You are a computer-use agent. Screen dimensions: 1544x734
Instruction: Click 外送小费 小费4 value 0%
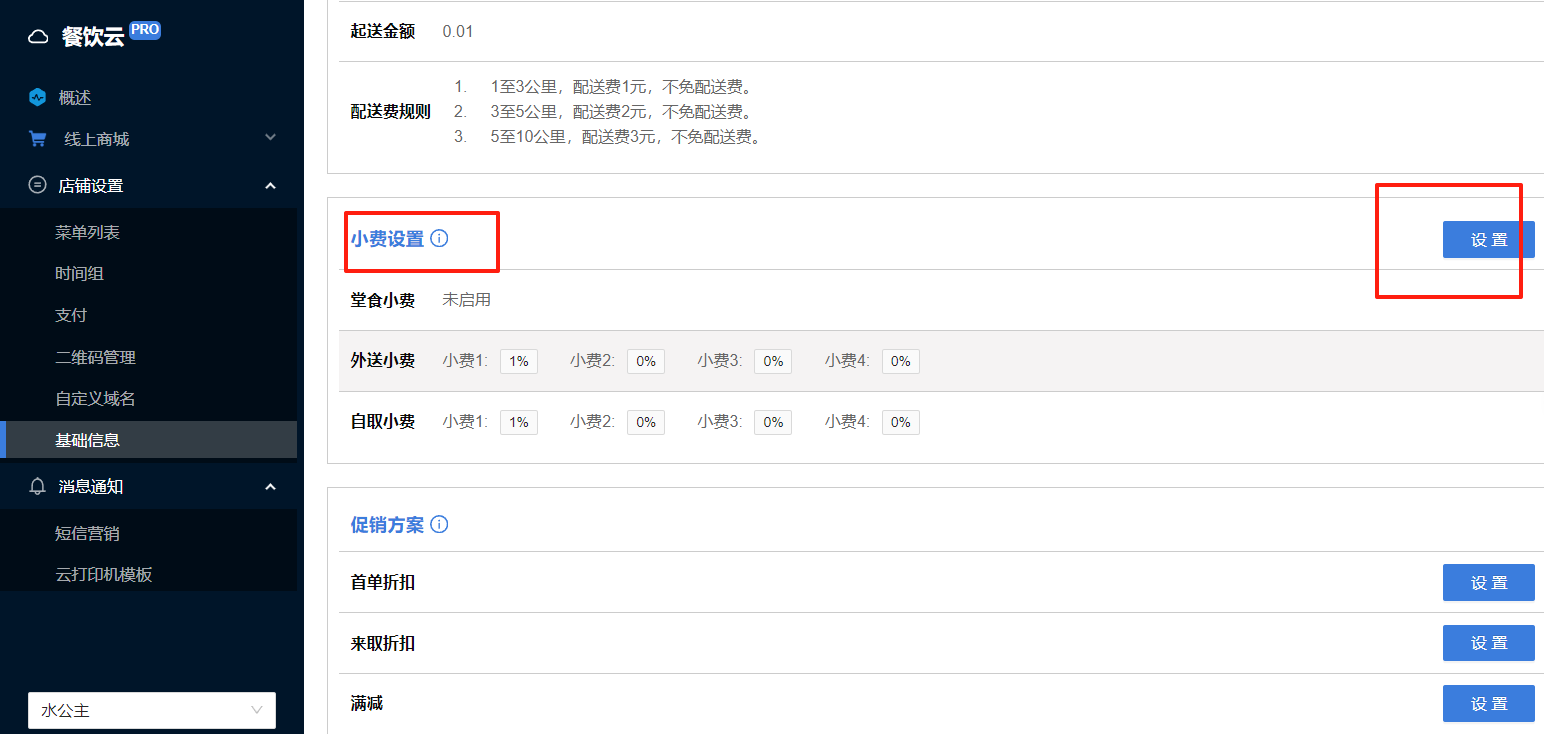click(x=901, y=361)
